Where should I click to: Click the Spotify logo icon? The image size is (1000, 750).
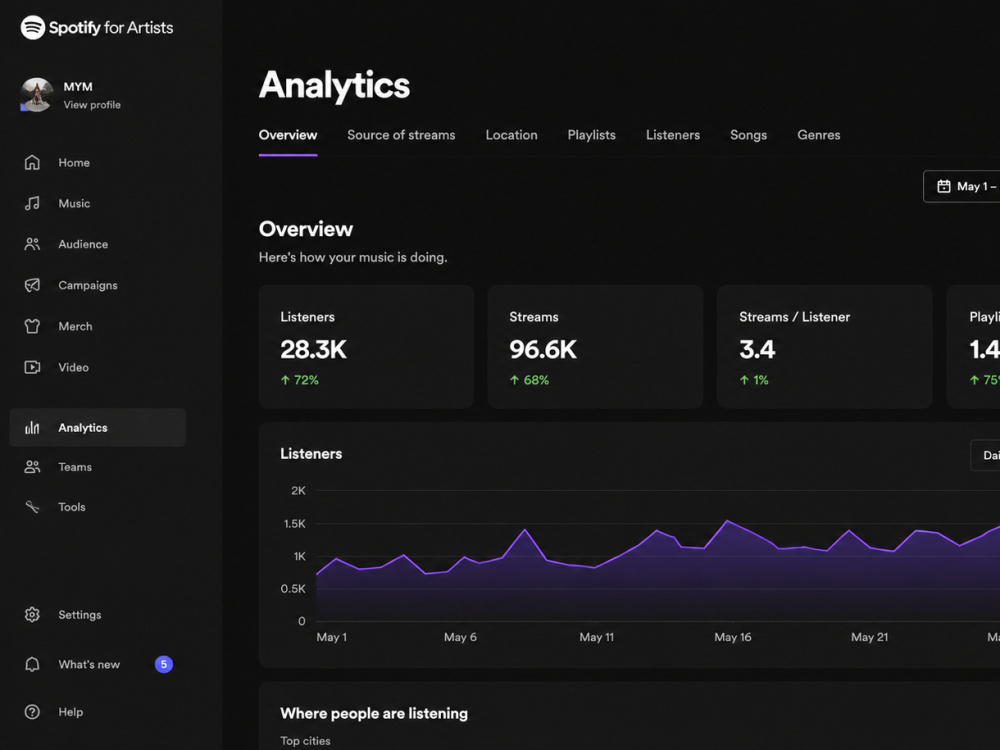point(33,27)
